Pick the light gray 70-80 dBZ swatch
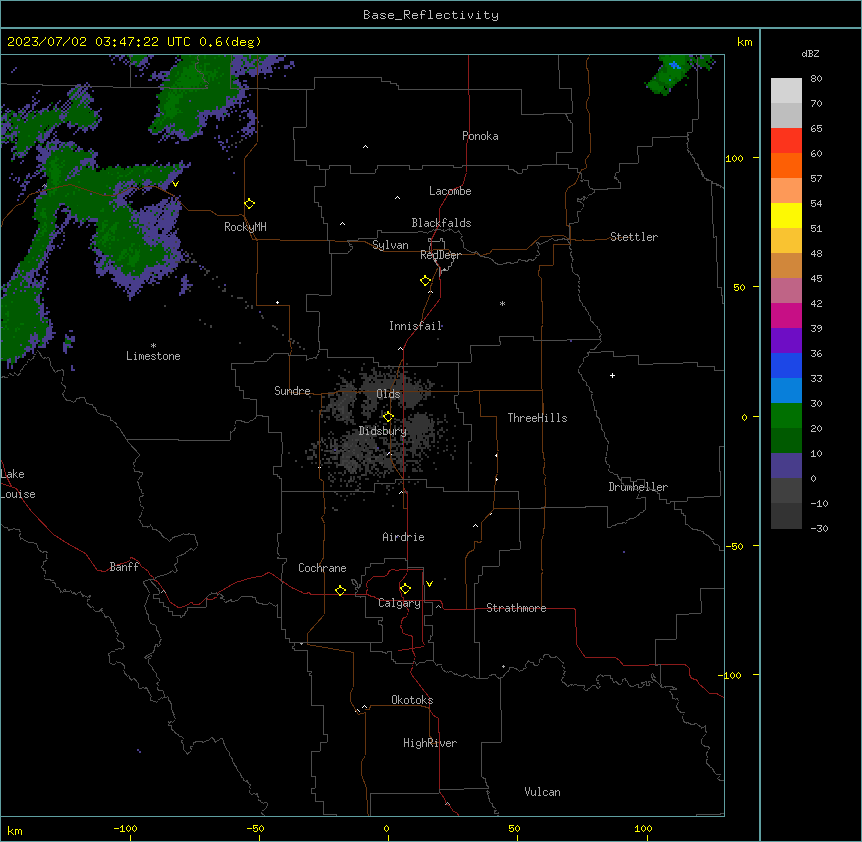Viewport: 862px width, 842px height. [786, 91]
